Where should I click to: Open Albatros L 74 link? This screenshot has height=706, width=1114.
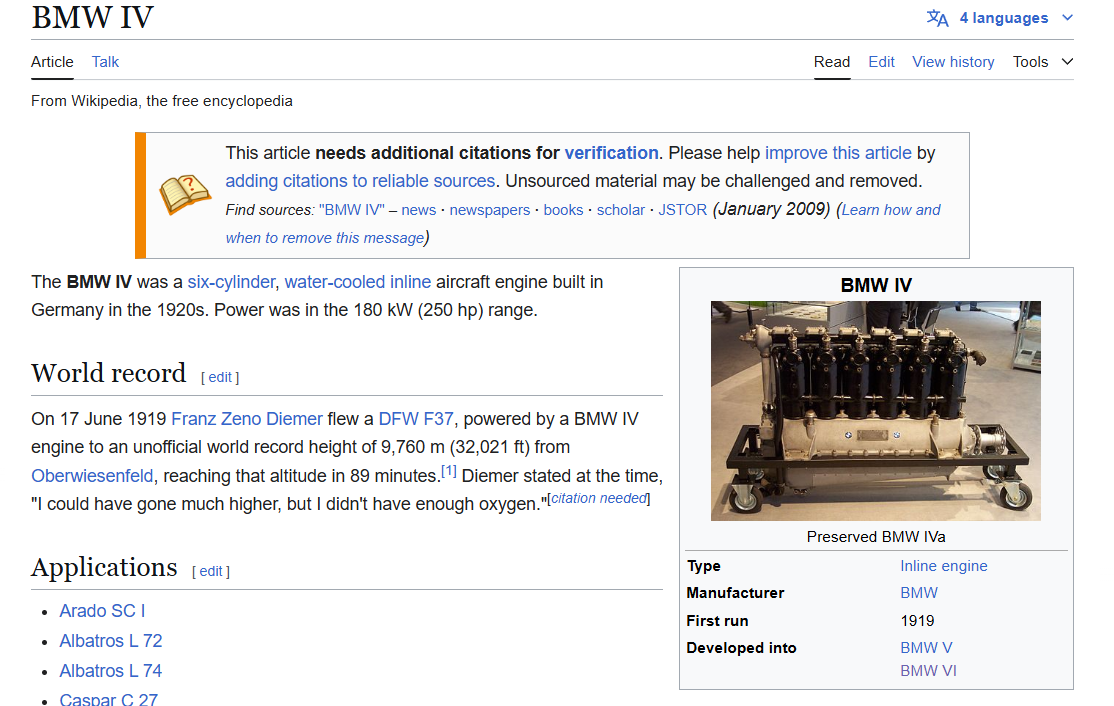click(111, 670)
